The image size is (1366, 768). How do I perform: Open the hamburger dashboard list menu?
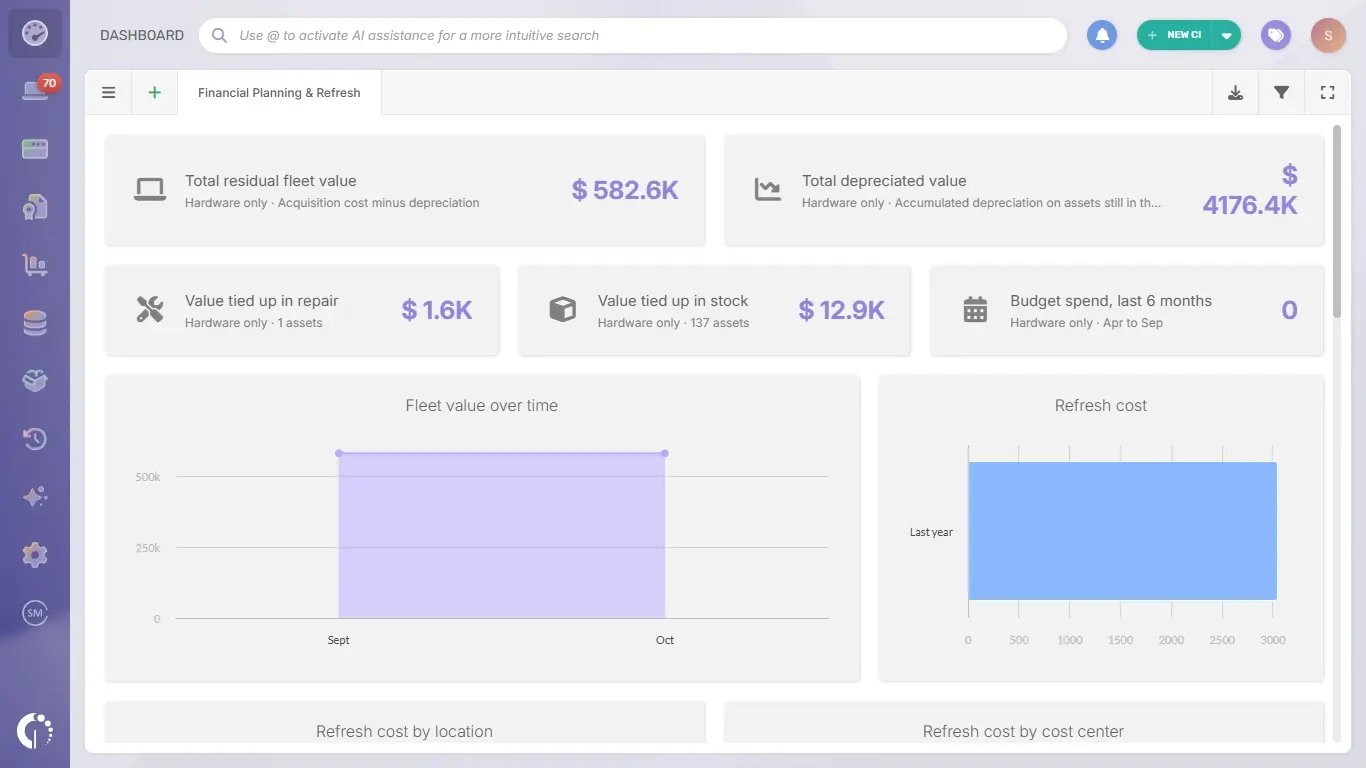pyautogui.click(x=109, y=93)
